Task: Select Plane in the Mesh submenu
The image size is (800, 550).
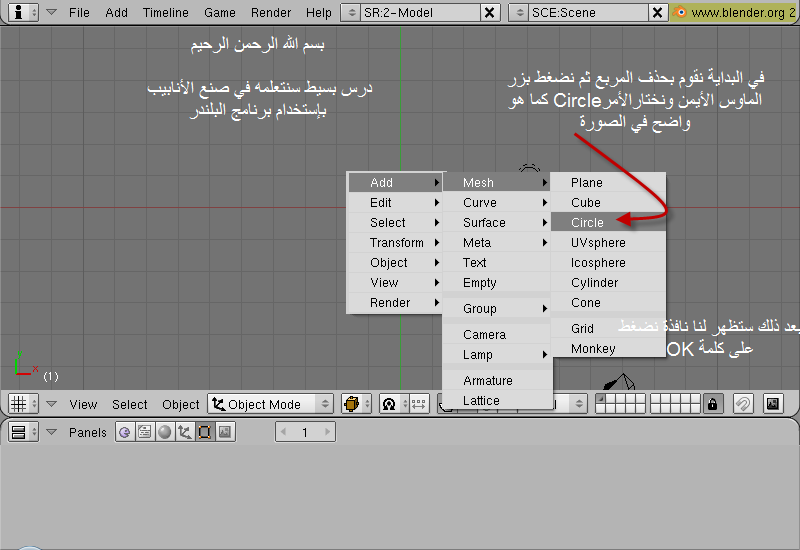Action: pos(608,183)
